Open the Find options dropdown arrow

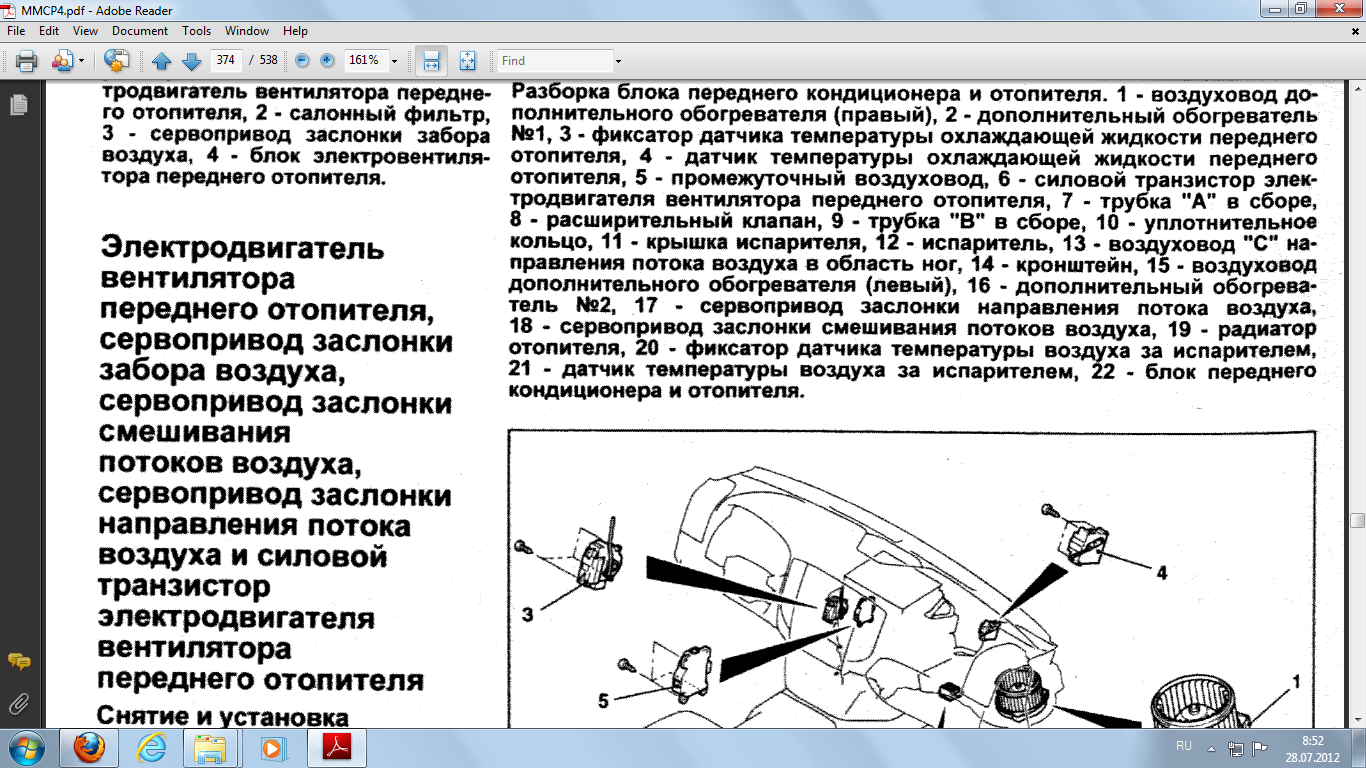click(x=618, y=61)
